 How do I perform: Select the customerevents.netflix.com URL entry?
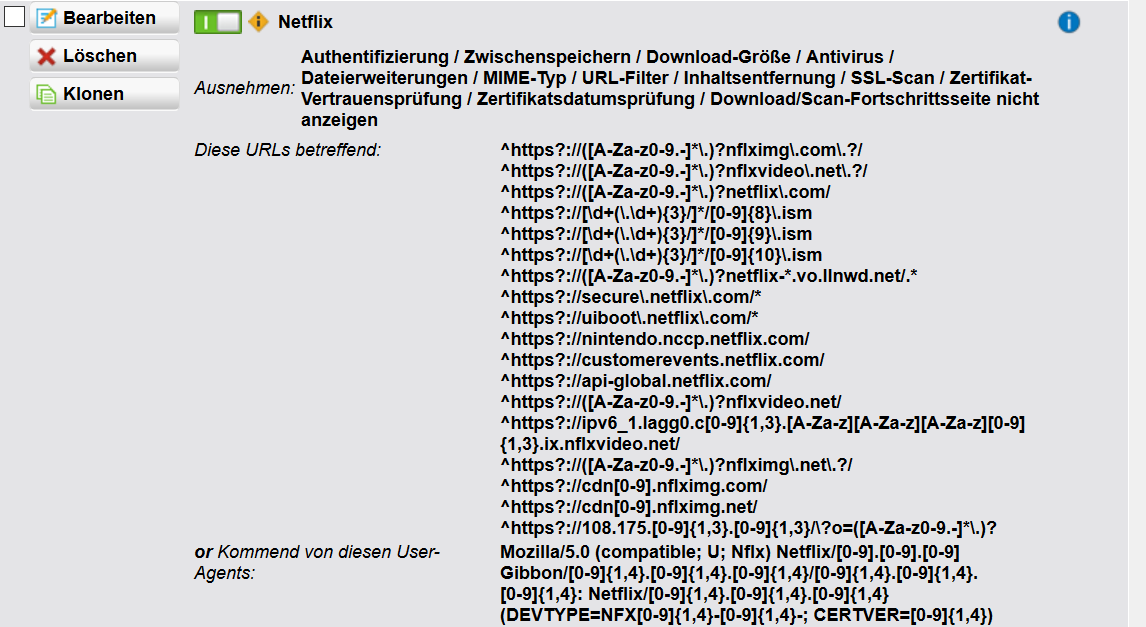coord(662,359)
